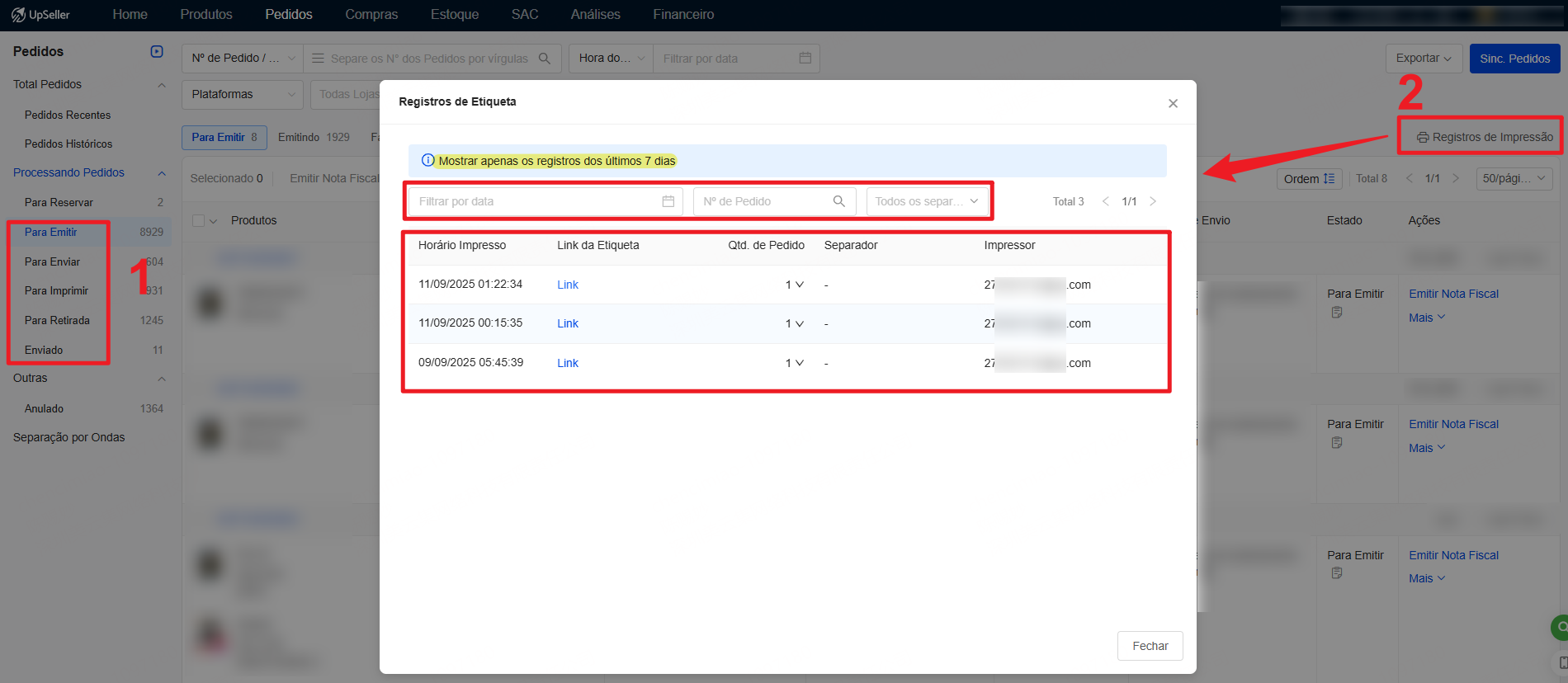Open the Home menu
This screenshot has height=683, width=1568.
click(130, 15)
